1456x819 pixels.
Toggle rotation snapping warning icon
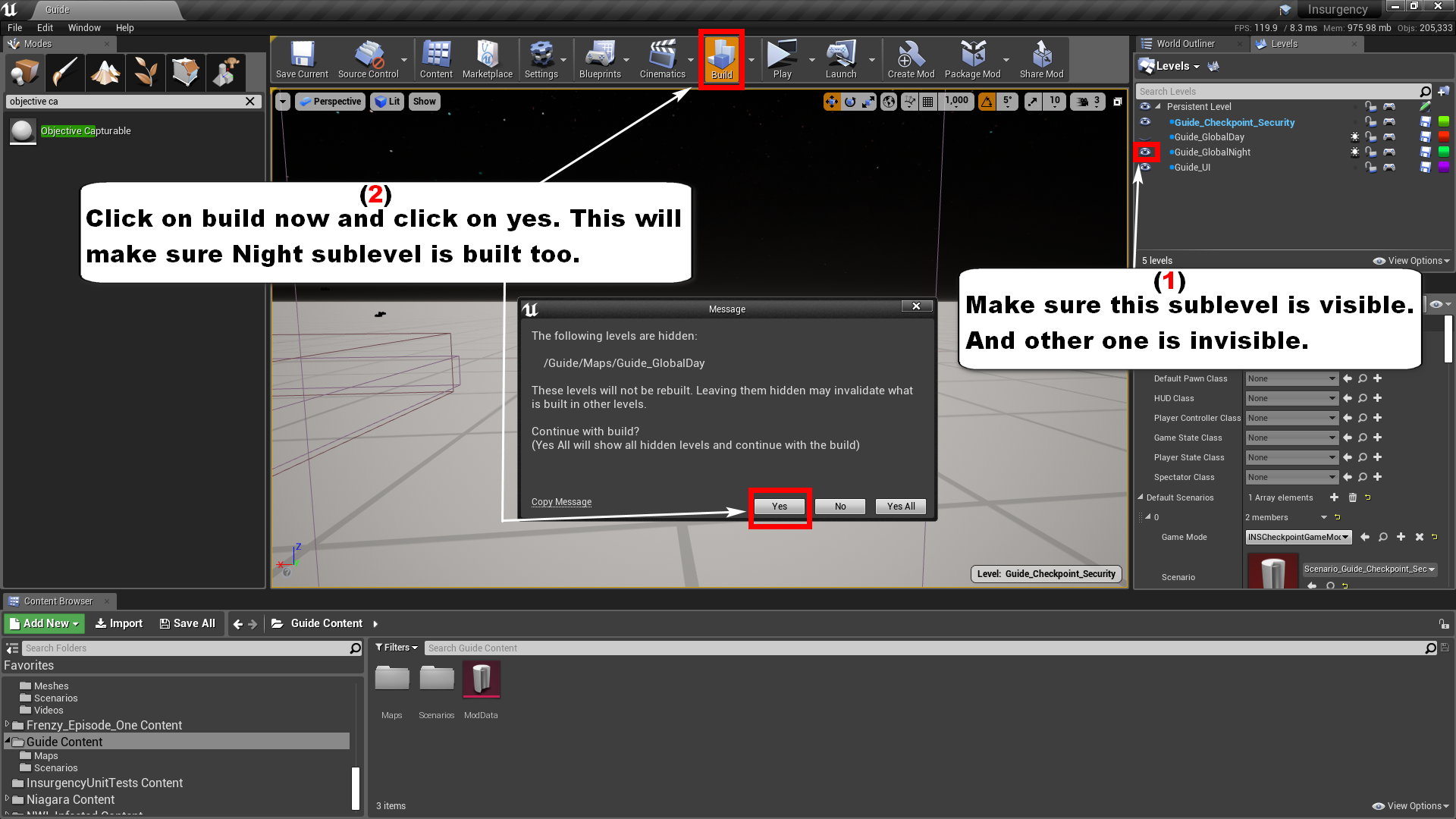[x=987, y=102]
